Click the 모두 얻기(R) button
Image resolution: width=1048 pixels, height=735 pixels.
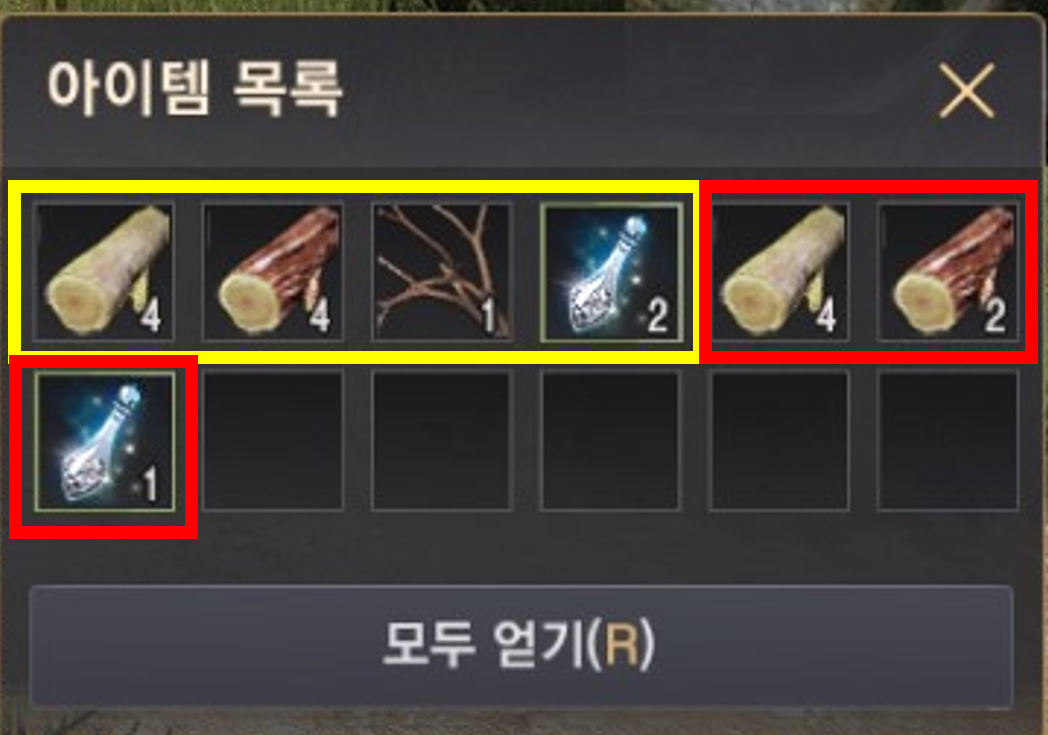click(521, 645)
